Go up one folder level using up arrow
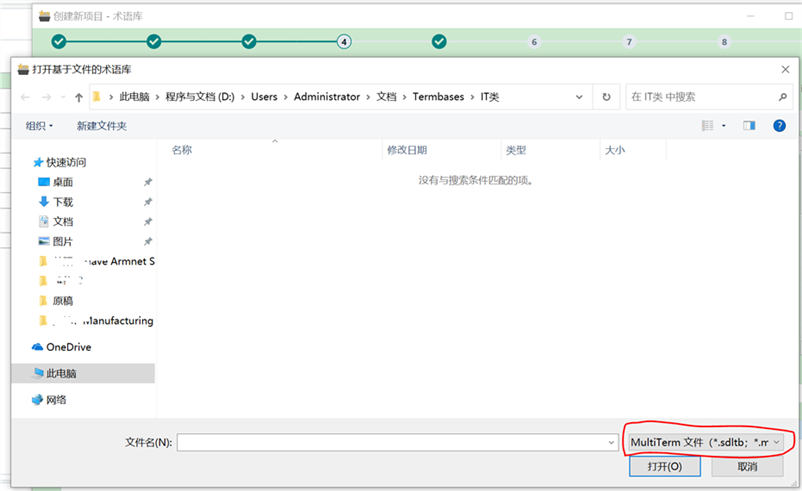This screenshot has width=802, height=491. click(x=79, y=97)
